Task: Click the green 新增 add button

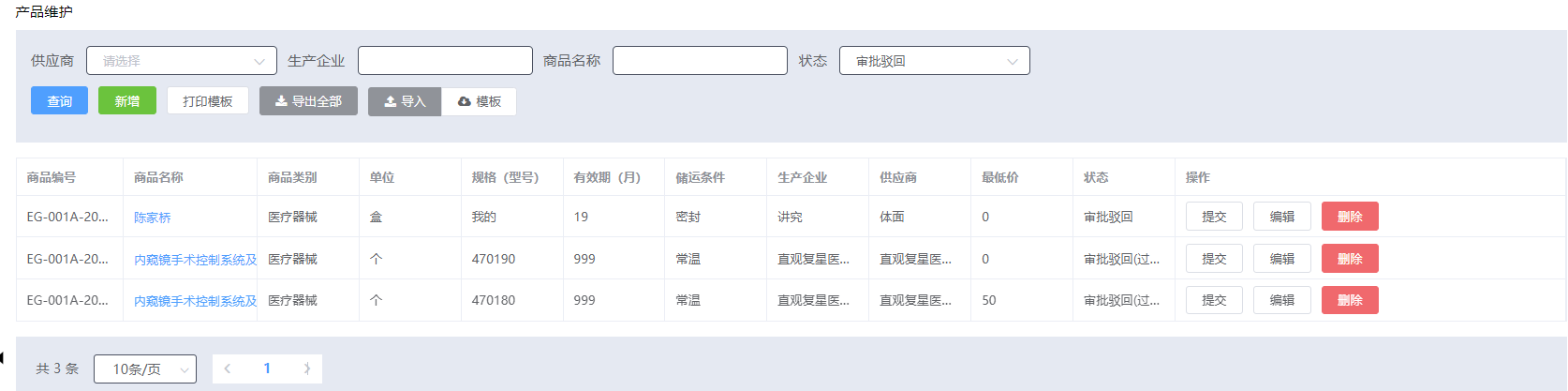Action: click(127, 101)
